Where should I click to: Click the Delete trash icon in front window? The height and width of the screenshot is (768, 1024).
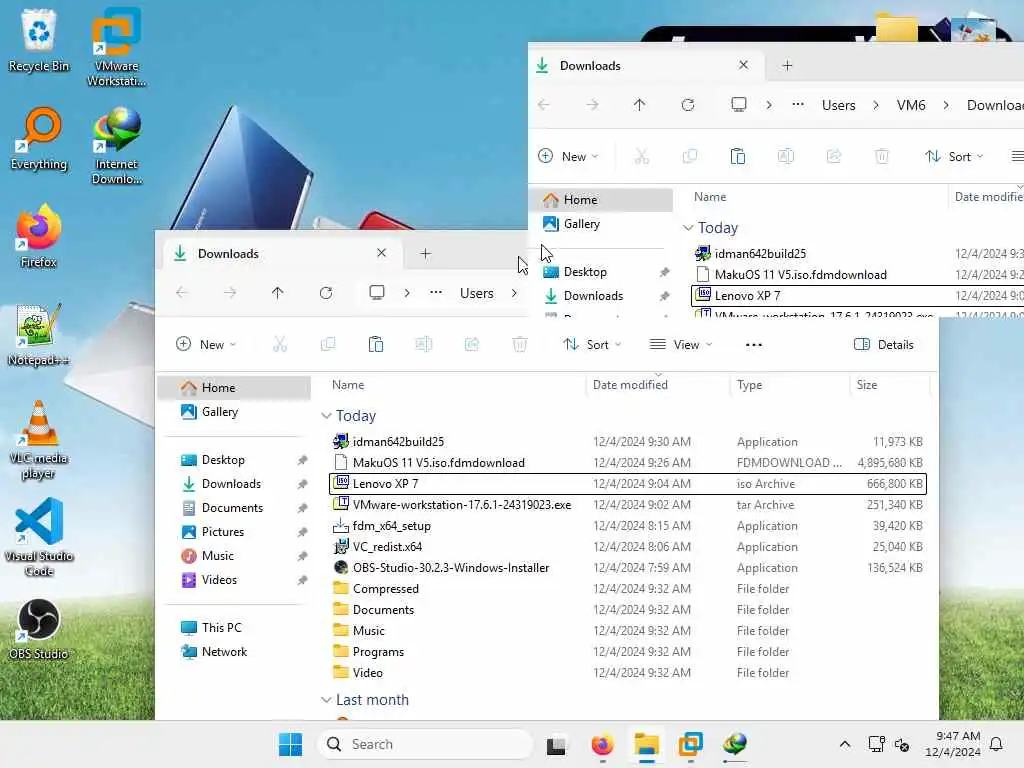[x=519, y=344]
